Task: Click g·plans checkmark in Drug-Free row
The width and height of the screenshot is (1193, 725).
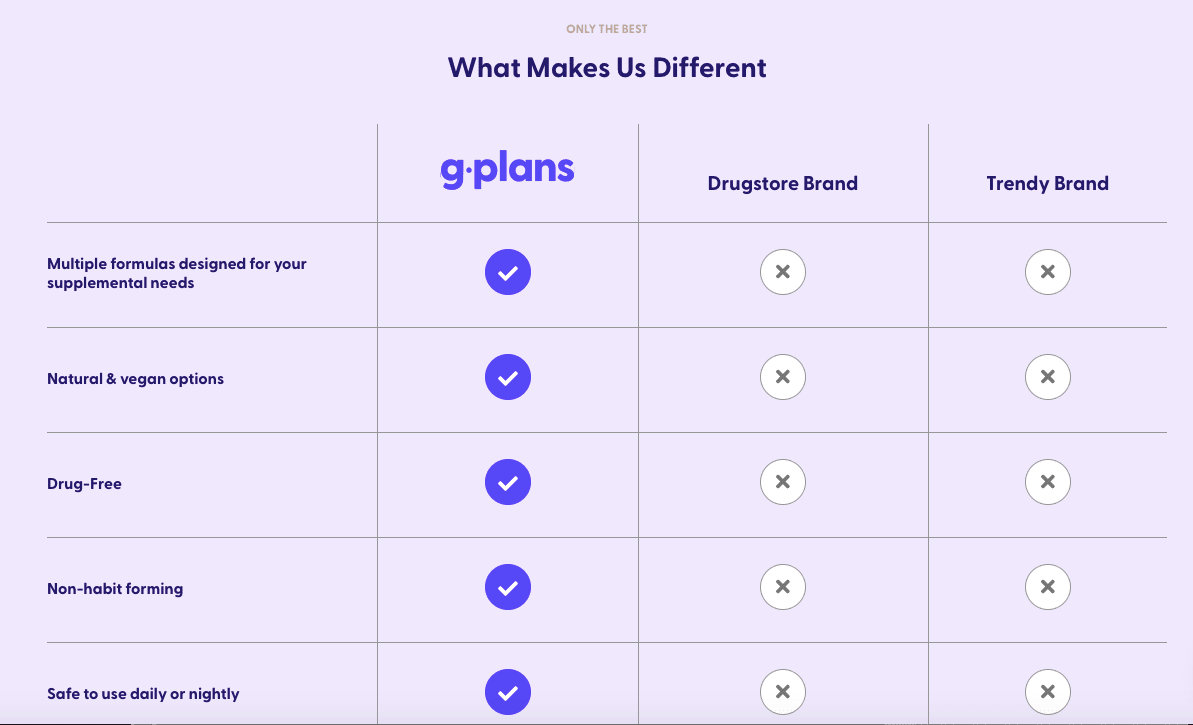Action: pyautogui.click(x=507, y=482)
